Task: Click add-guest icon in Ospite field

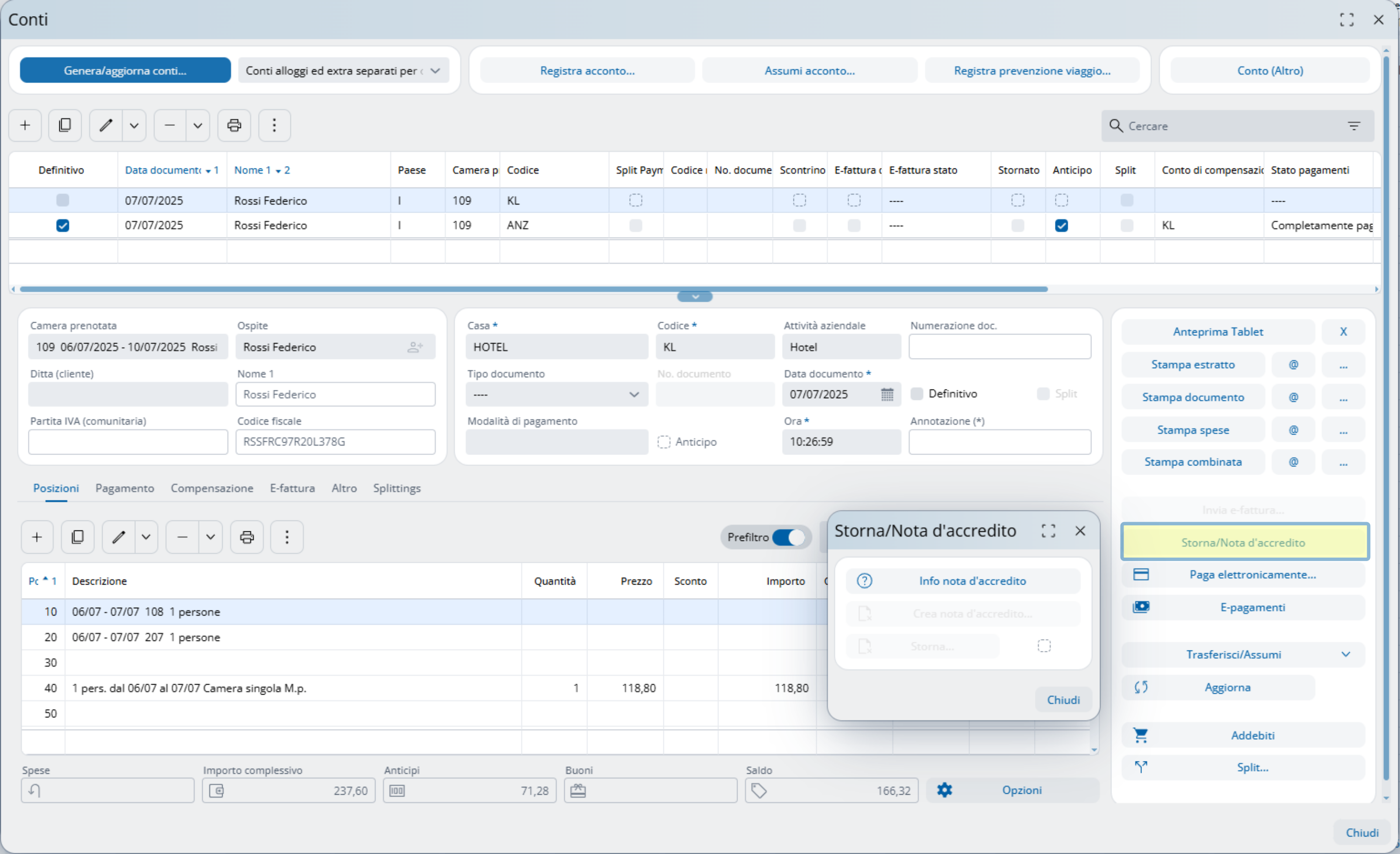Action: click(415, 347)
